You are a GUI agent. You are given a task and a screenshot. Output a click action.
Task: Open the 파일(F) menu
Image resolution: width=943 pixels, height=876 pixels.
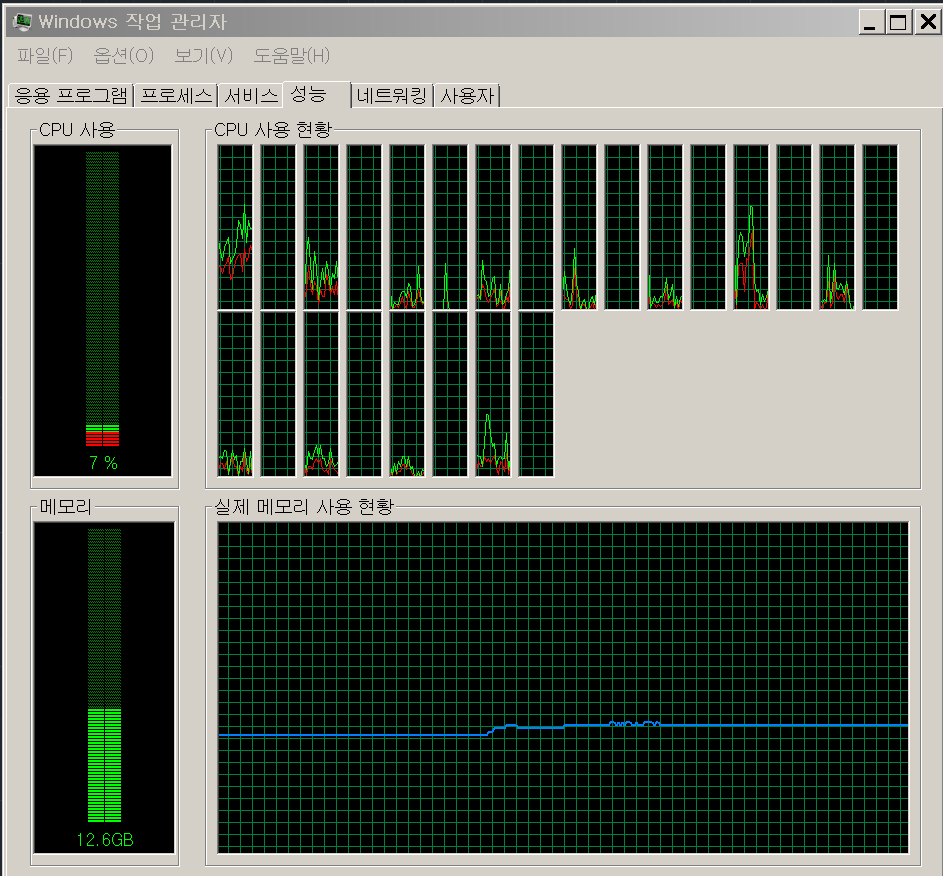pos(45,56)
